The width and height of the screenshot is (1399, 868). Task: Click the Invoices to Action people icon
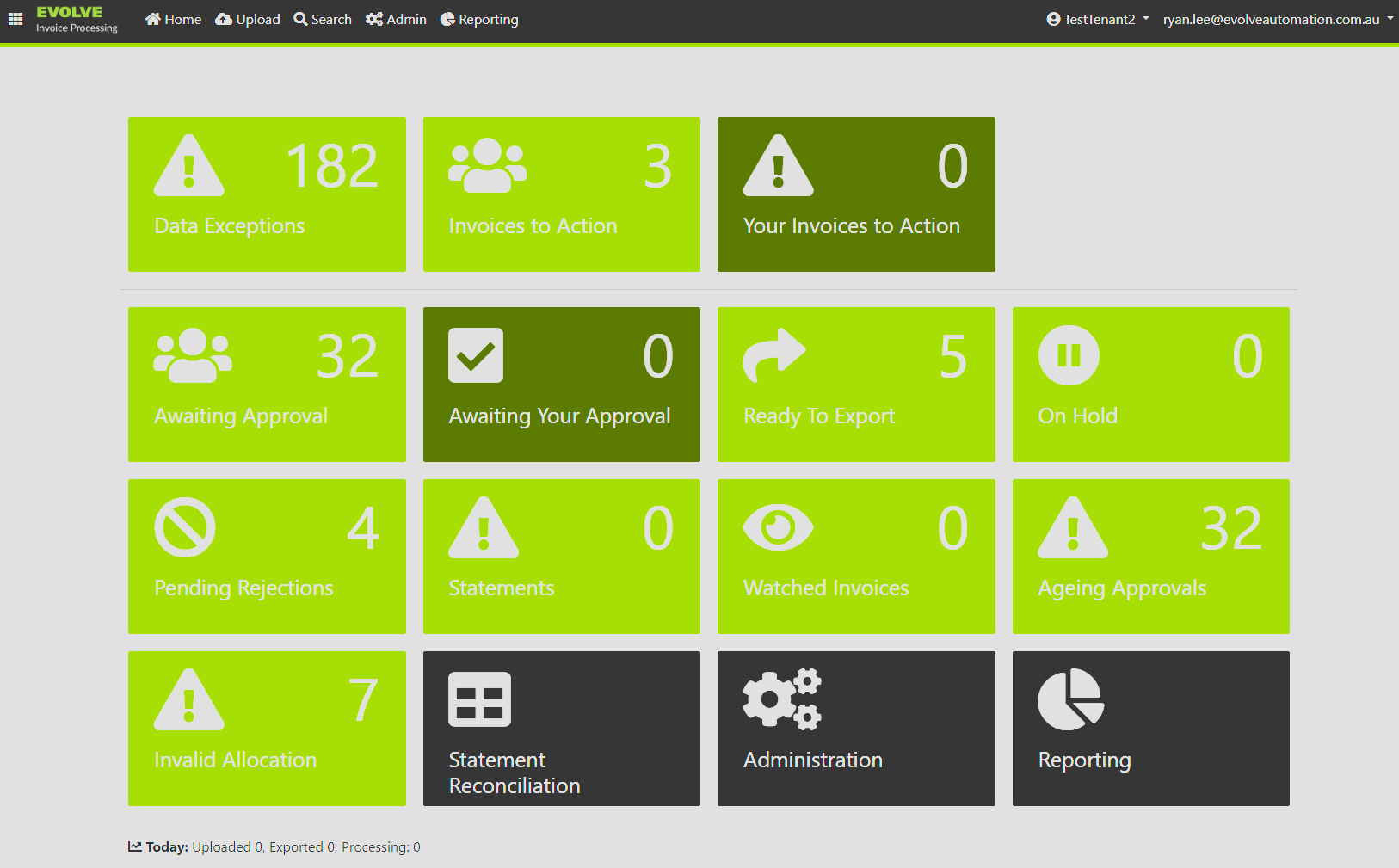pyautogui.click(x=487, y=166)
